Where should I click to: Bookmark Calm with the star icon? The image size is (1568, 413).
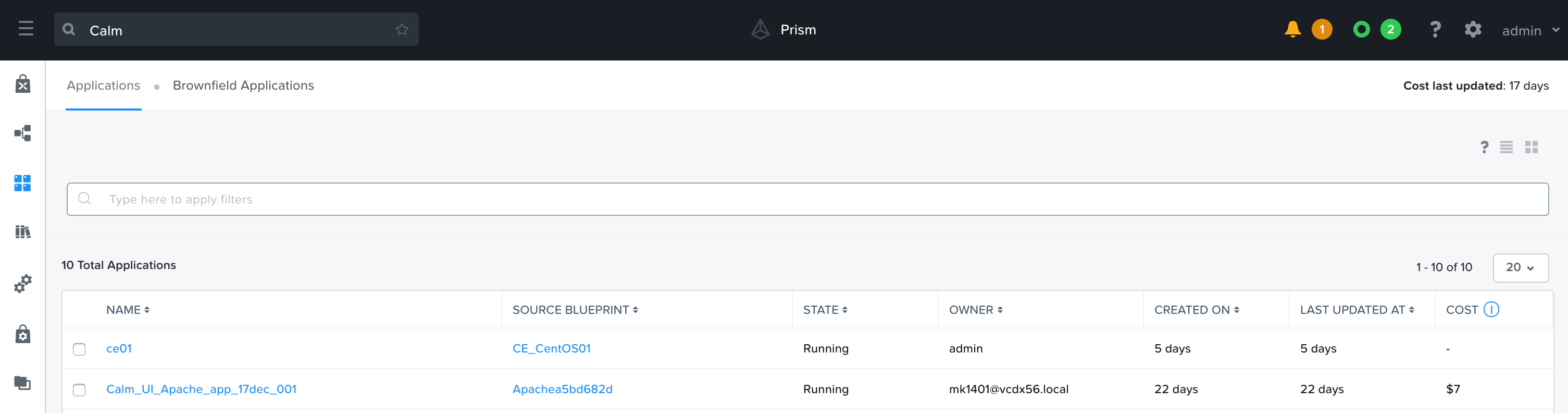(402, 29)
